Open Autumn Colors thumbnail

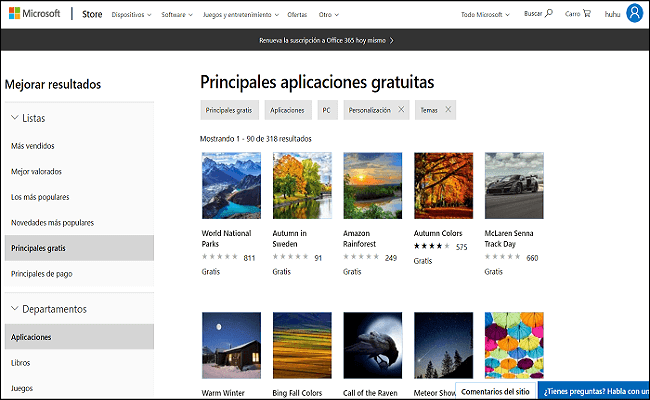point(443,185)
